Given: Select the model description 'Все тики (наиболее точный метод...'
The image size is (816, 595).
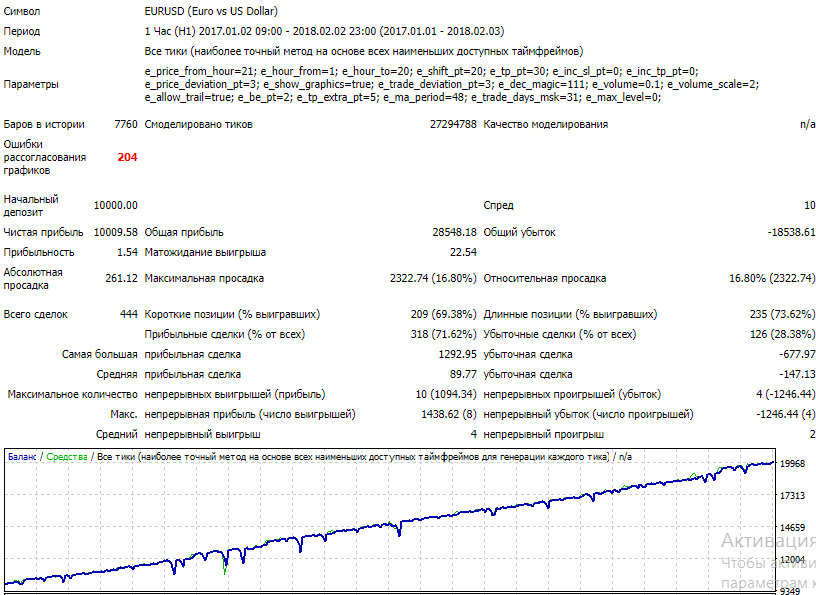Looking at the screenshot, I should pyautogui.click(x=364, y=51).
